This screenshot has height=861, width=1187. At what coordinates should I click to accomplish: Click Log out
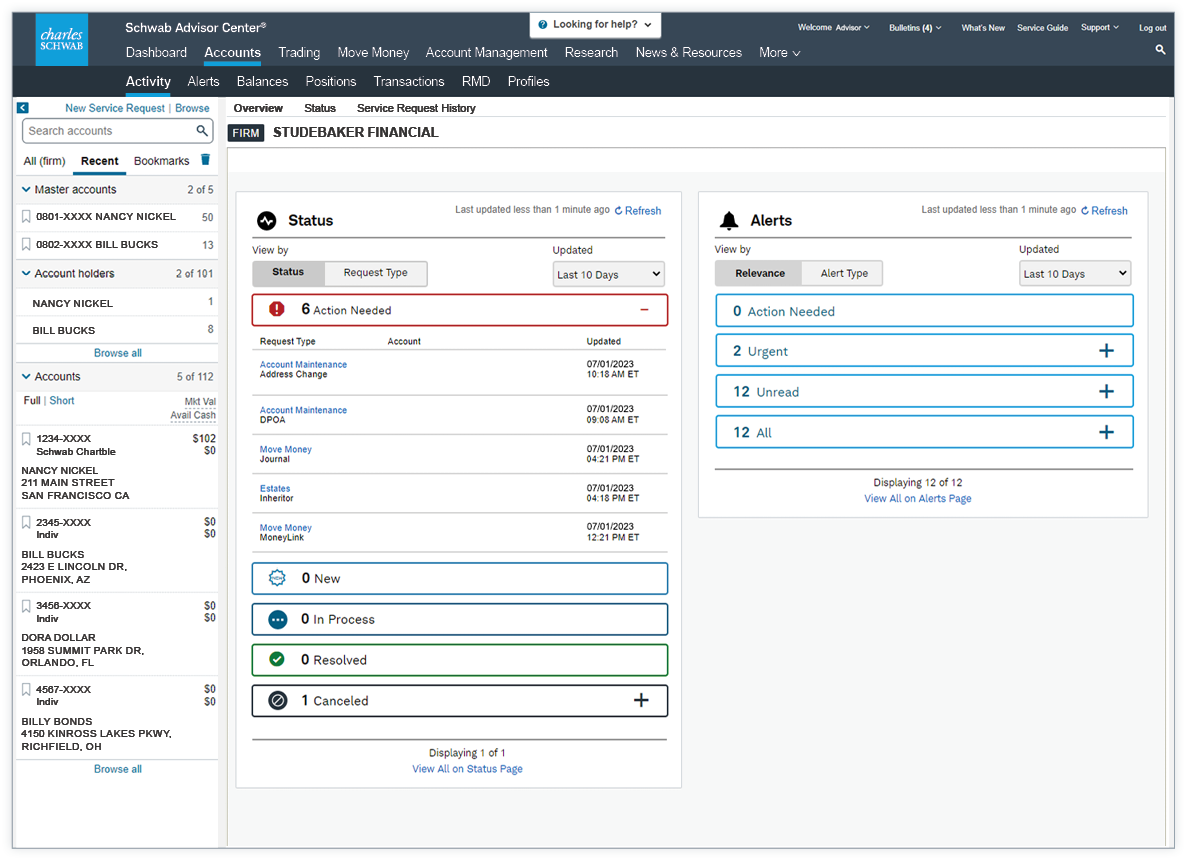pyautogui.click(x=1152, y=28)
